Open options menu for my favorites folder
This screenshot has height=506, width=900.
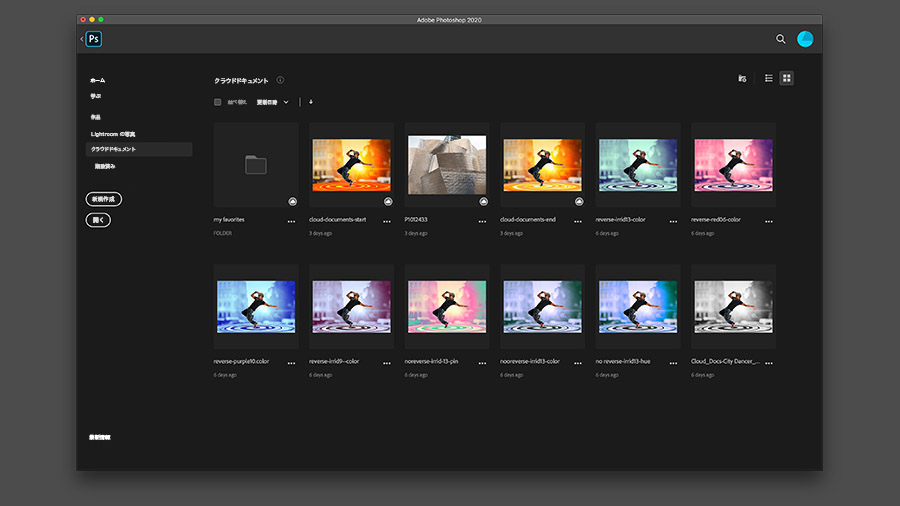click(x=292, y=221)
